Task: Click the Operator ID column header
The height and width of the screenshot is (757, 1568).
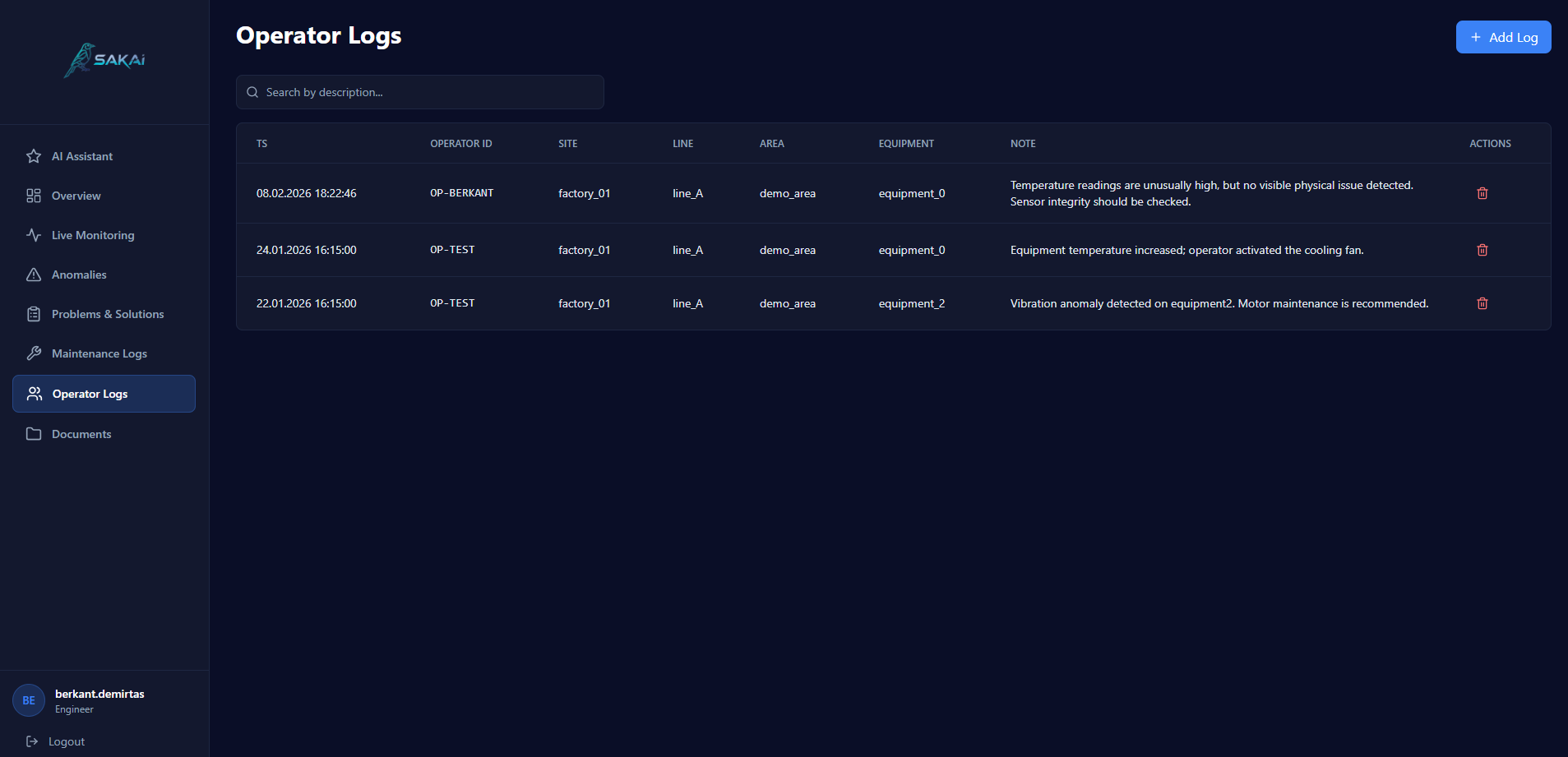Action: tap(460, 144)
